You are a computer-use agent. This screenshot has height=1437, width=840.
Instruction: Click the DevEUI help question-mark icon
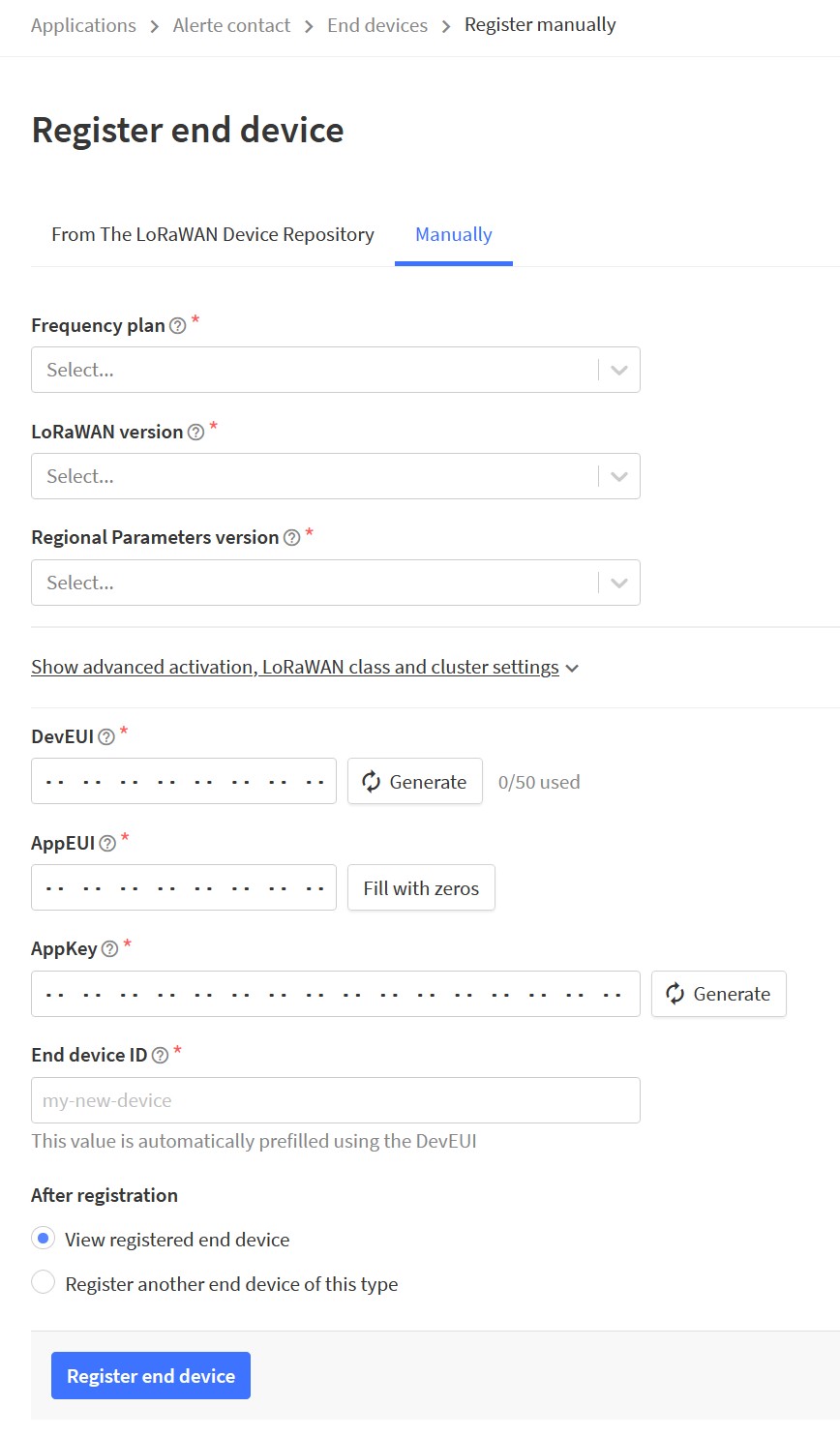tap(106, 737)
